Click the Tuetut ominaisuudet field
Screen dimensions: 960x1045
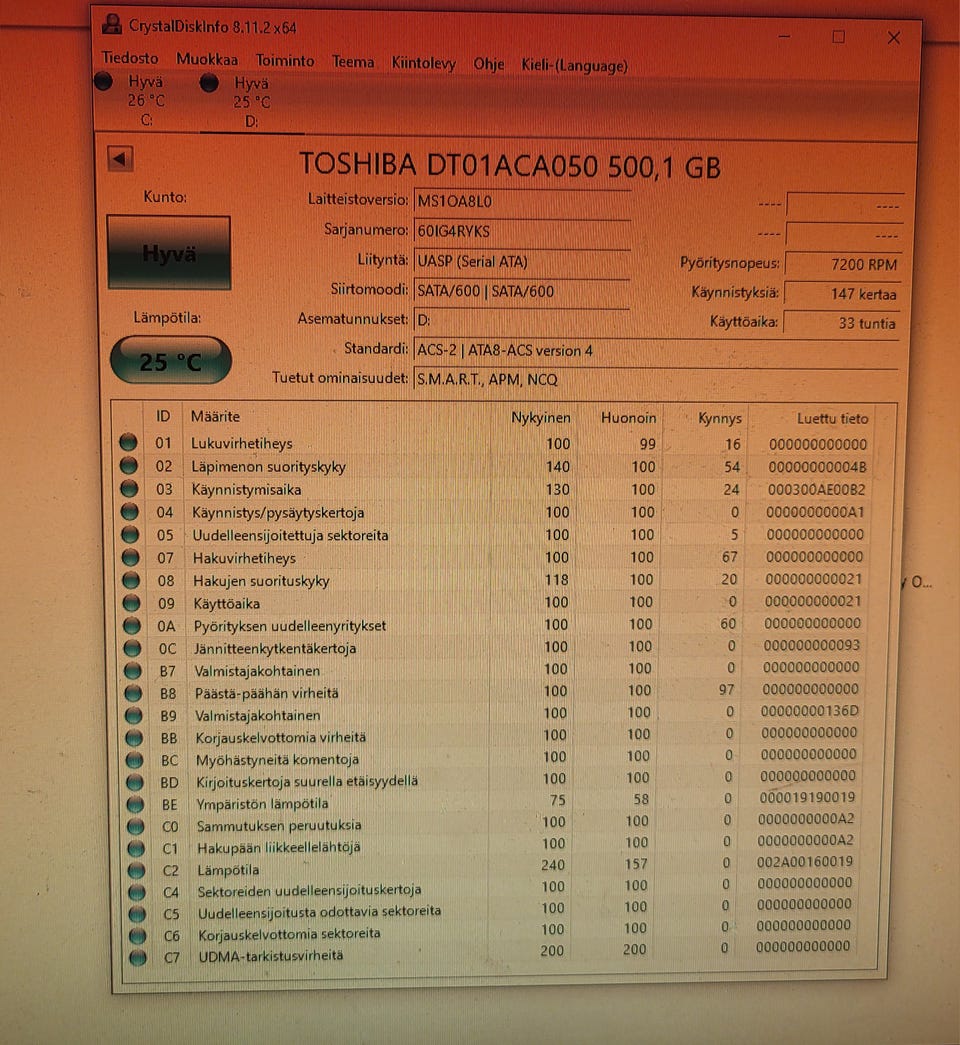pos(656,379)
